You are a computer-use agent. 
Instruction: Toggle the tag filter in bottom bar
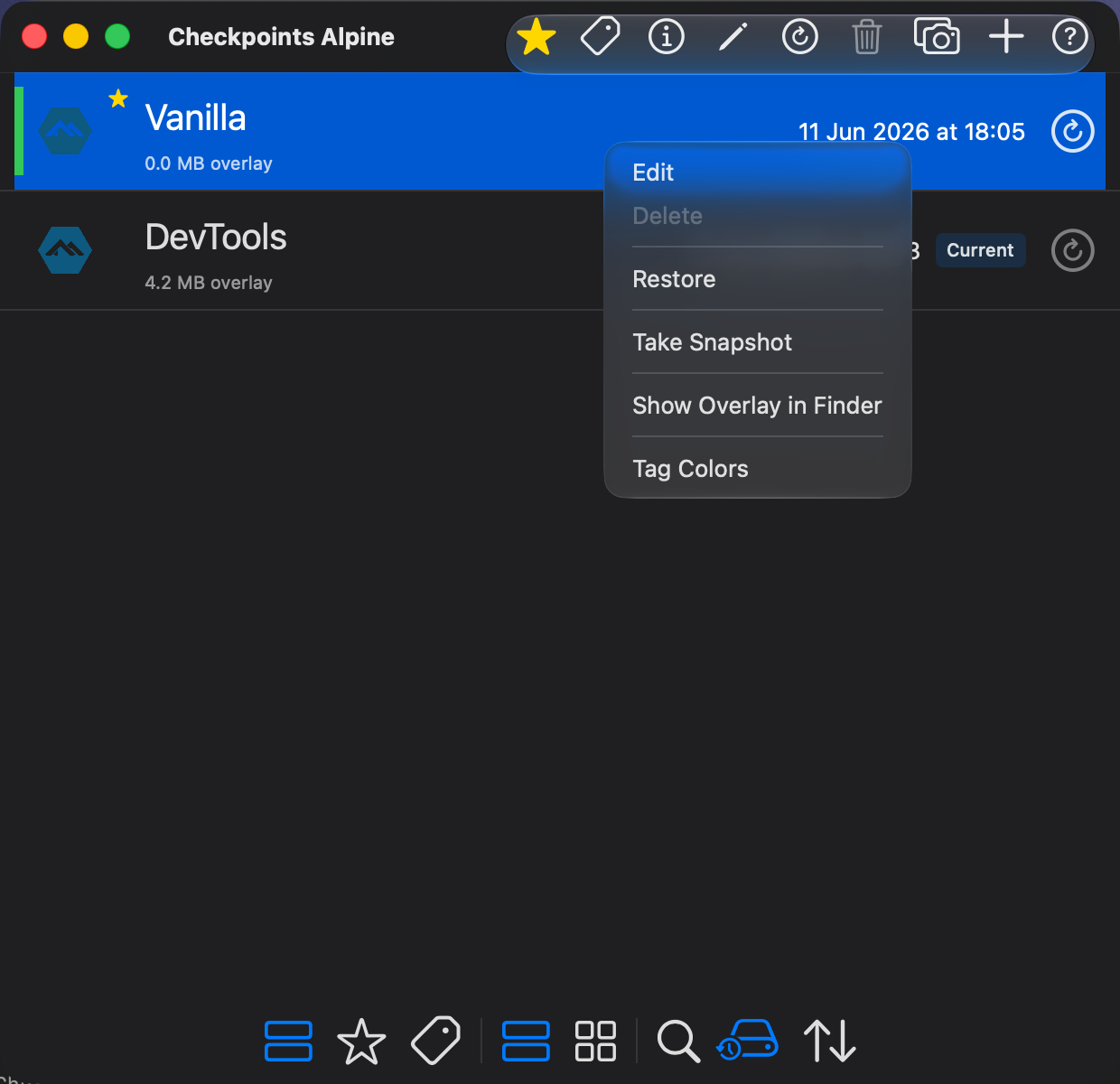coord(435,1041)
